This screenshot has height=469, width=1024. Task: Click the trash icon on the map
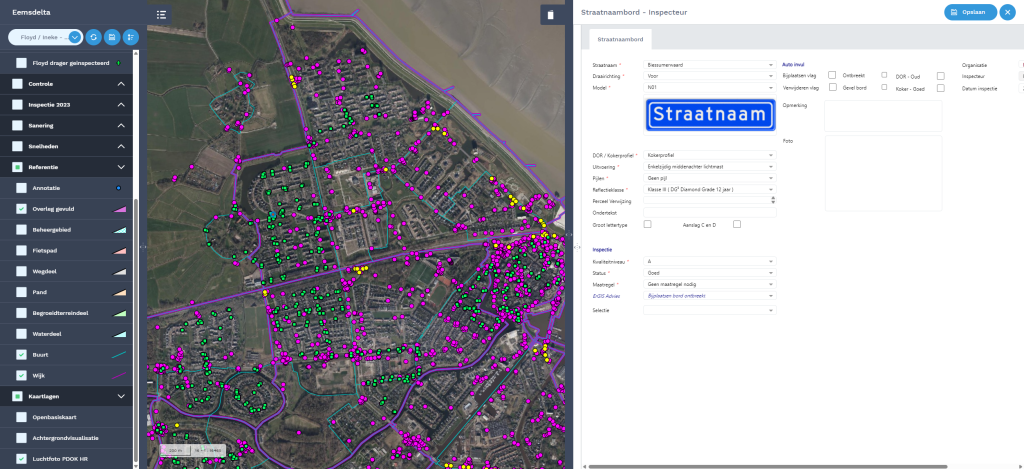click(x=549, y=14)
